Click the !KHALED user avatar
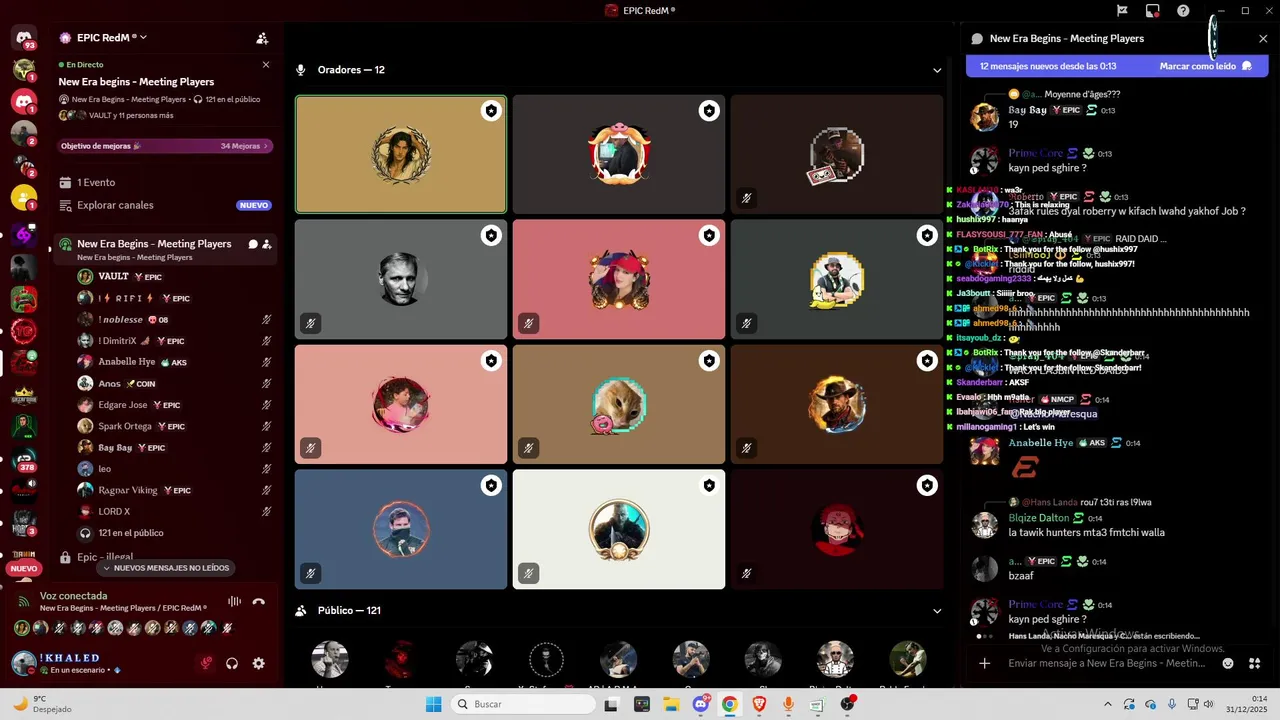 click(x=24, y=663)
